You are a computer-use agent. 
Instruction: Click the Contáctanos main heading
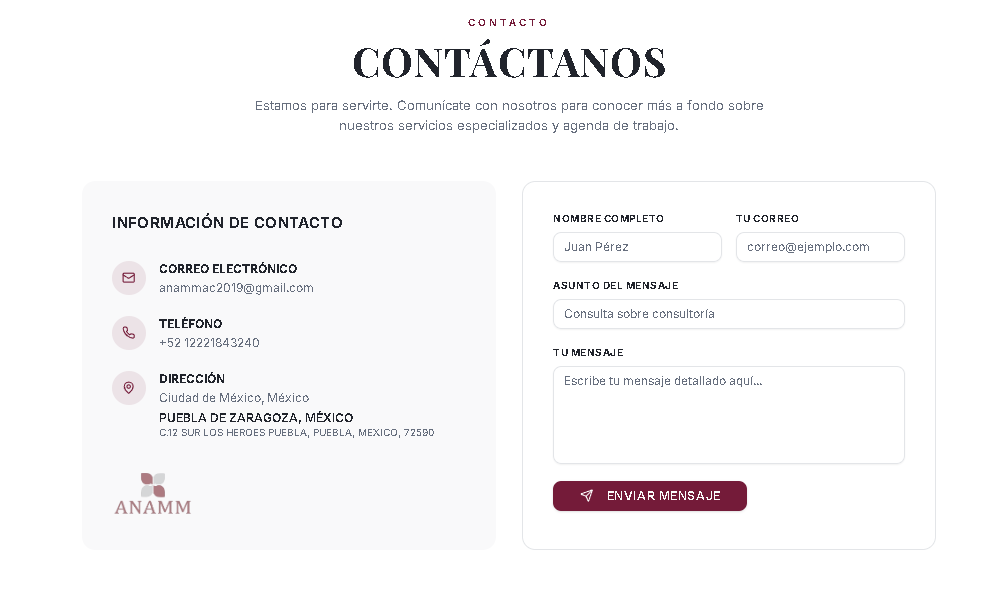click(x=509, y=63)
